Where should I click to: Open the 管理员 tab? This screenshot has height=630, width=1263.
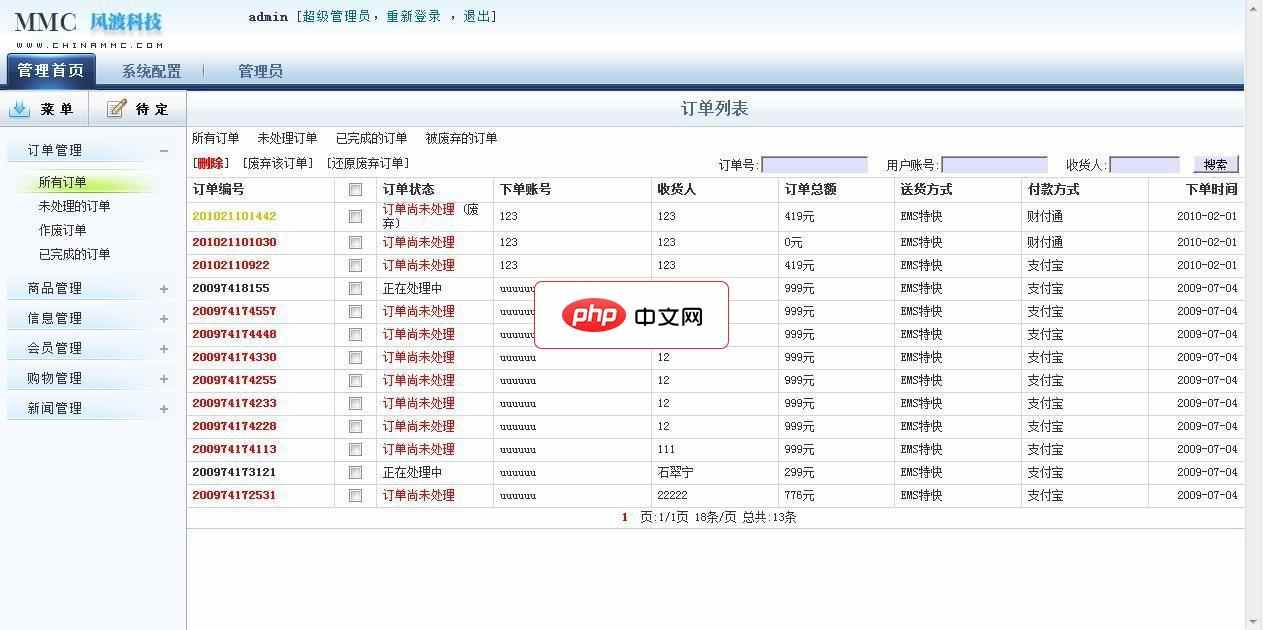coord(259,71)
